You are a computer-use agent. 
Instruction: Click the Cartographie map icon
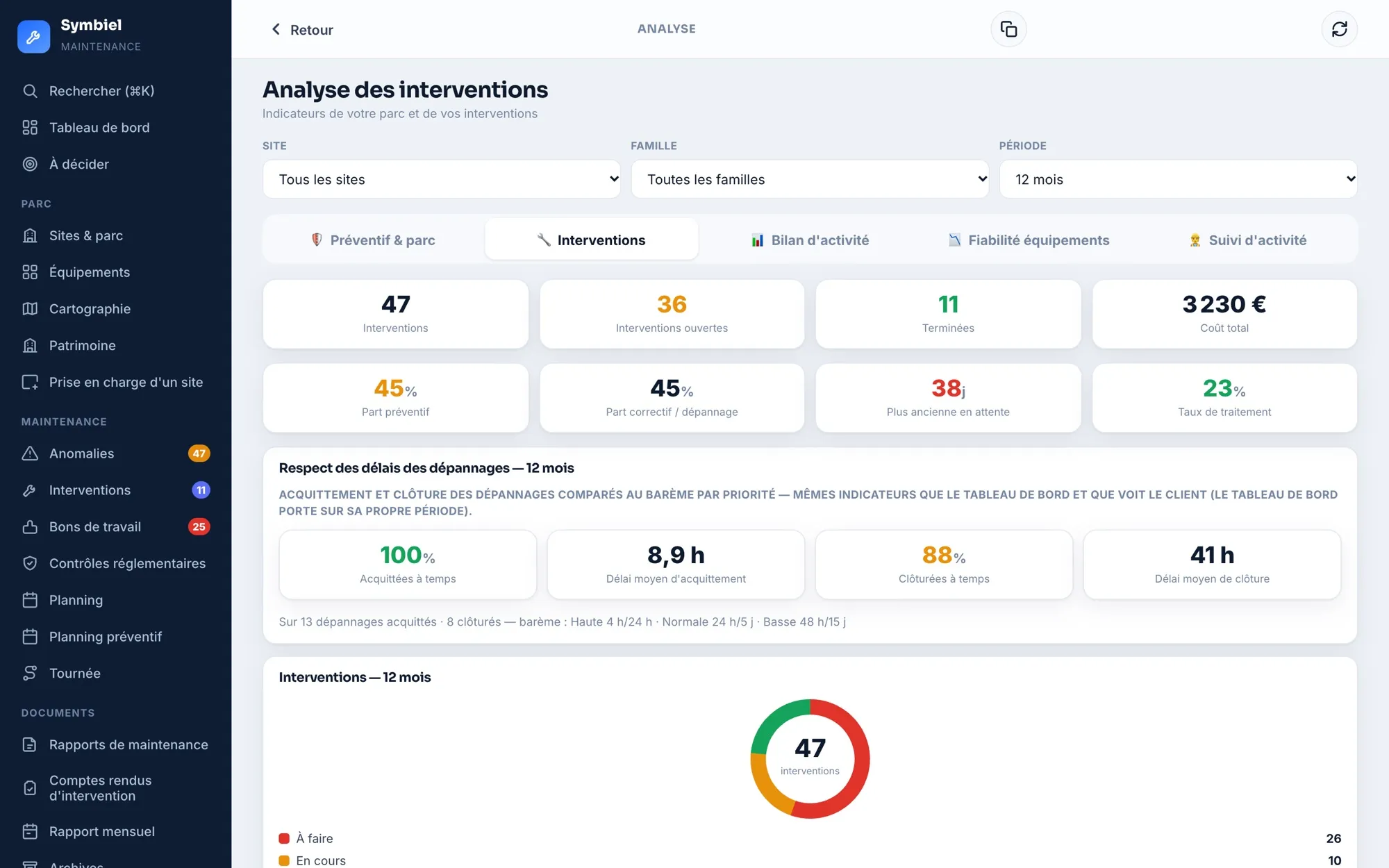tap(30, 309)
